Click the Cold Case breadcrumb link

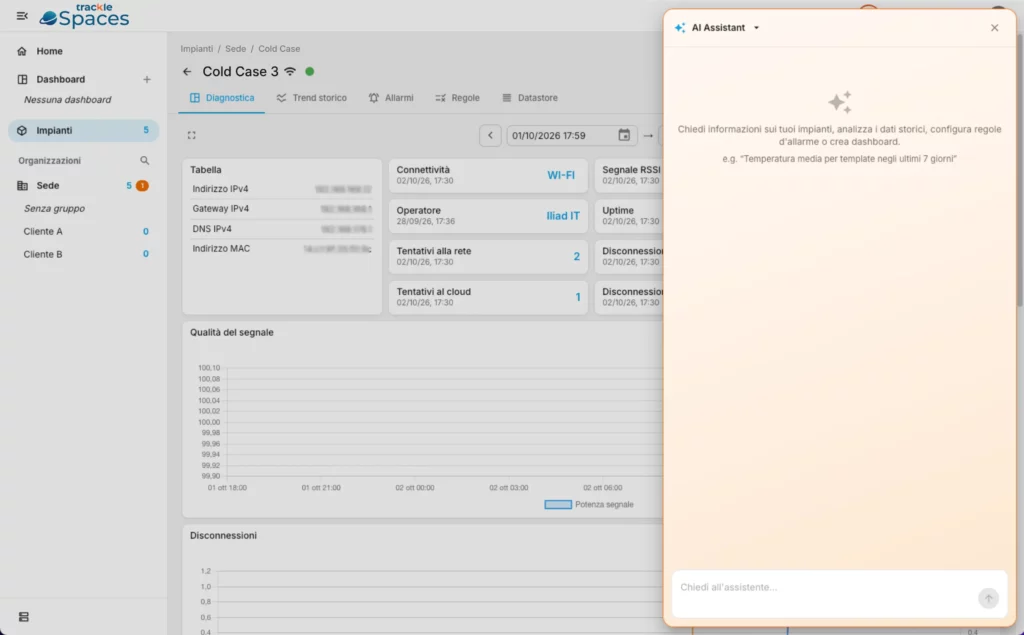coord(279,49)
